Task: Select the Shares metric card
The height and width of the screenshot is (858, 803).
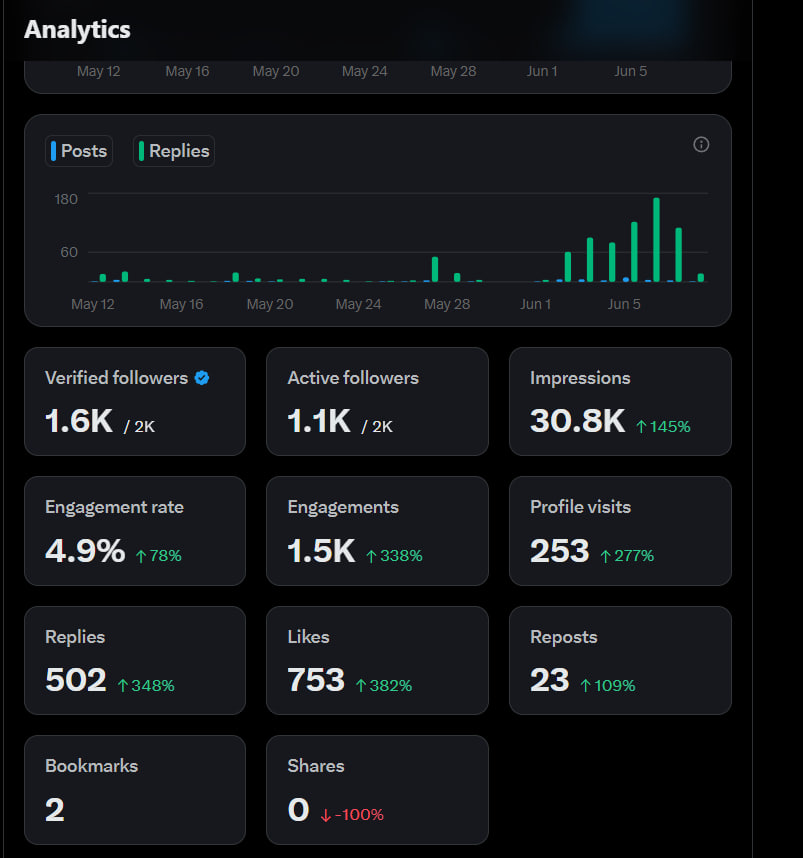Action: click(377, 790)
